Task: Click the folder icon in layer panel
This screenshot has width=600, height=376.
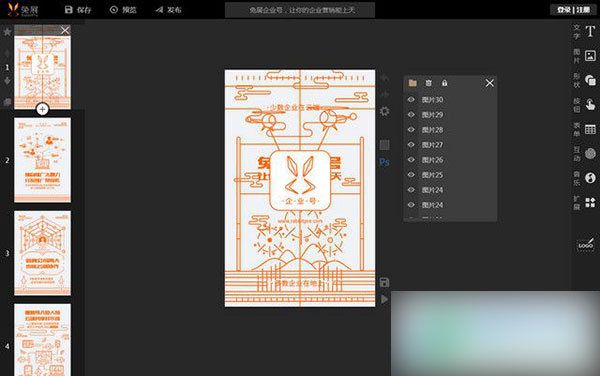Action: coord(412,83)
